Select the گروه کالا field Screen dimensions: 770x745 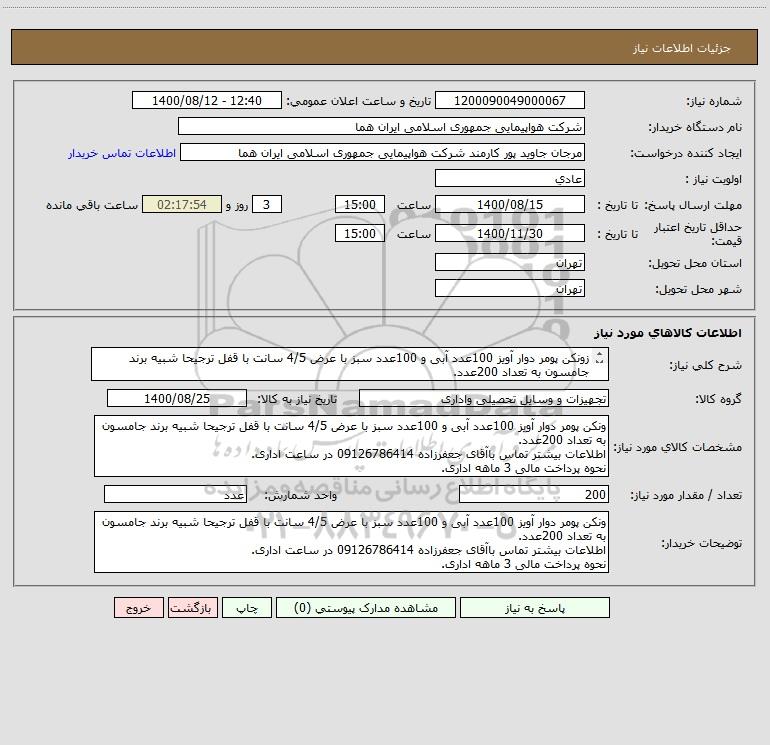[483, 399]
